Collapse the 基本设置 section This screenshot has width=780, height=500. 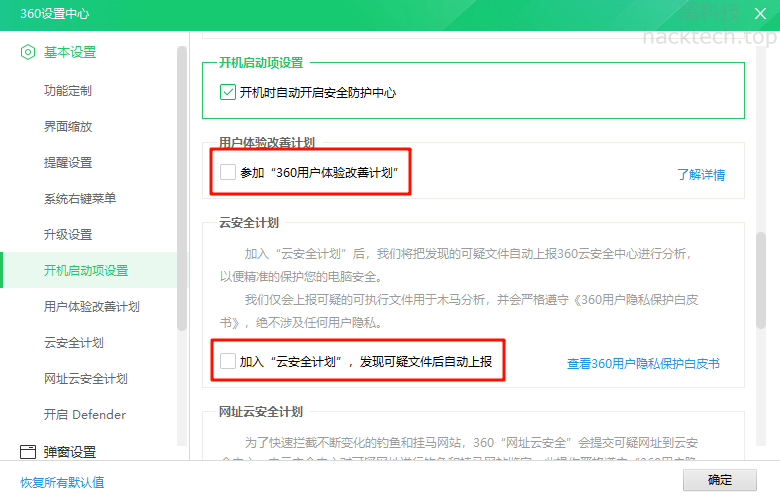coord(70,52)
